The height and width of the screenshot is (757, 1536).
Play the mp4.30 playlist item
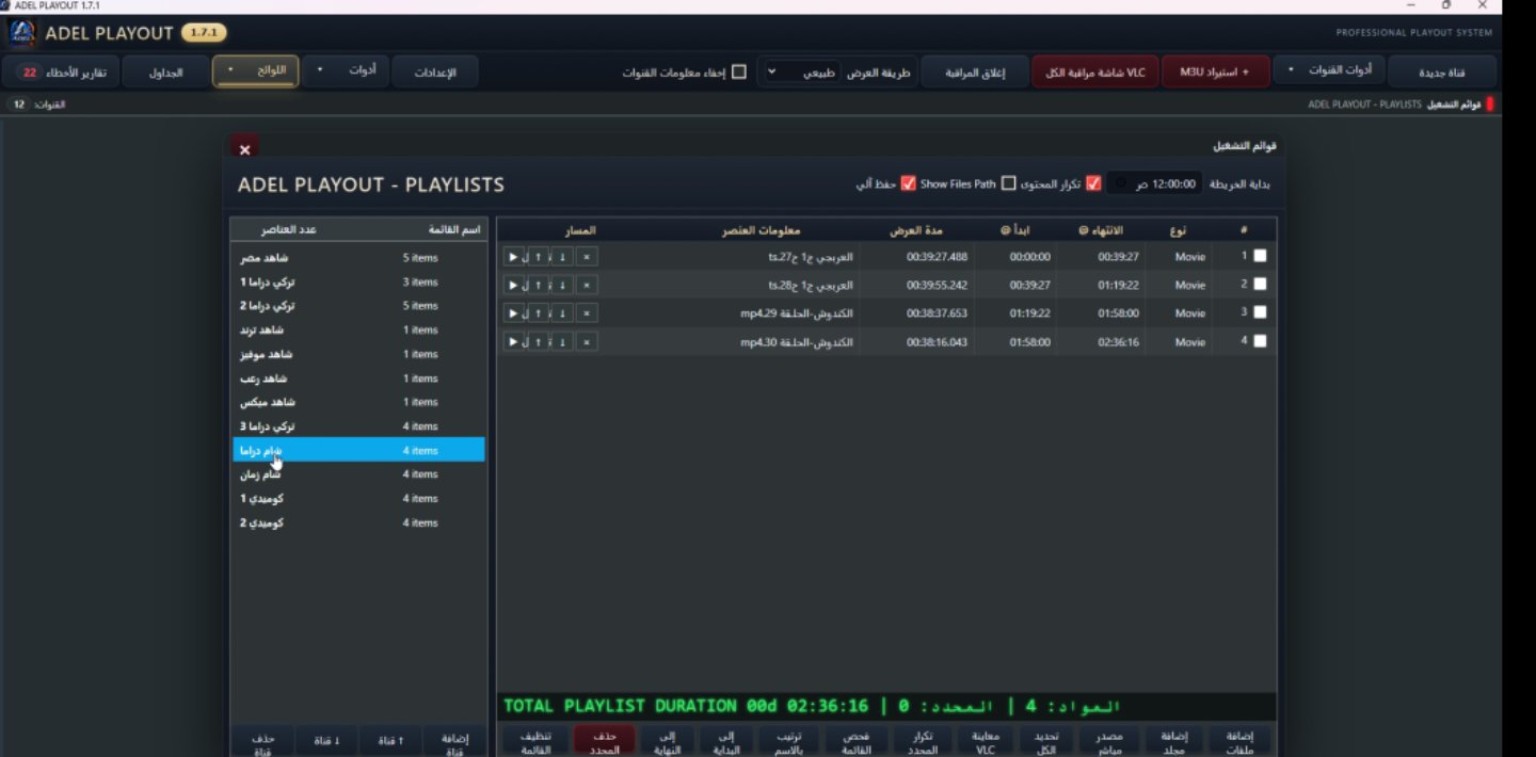coord(513,342)
